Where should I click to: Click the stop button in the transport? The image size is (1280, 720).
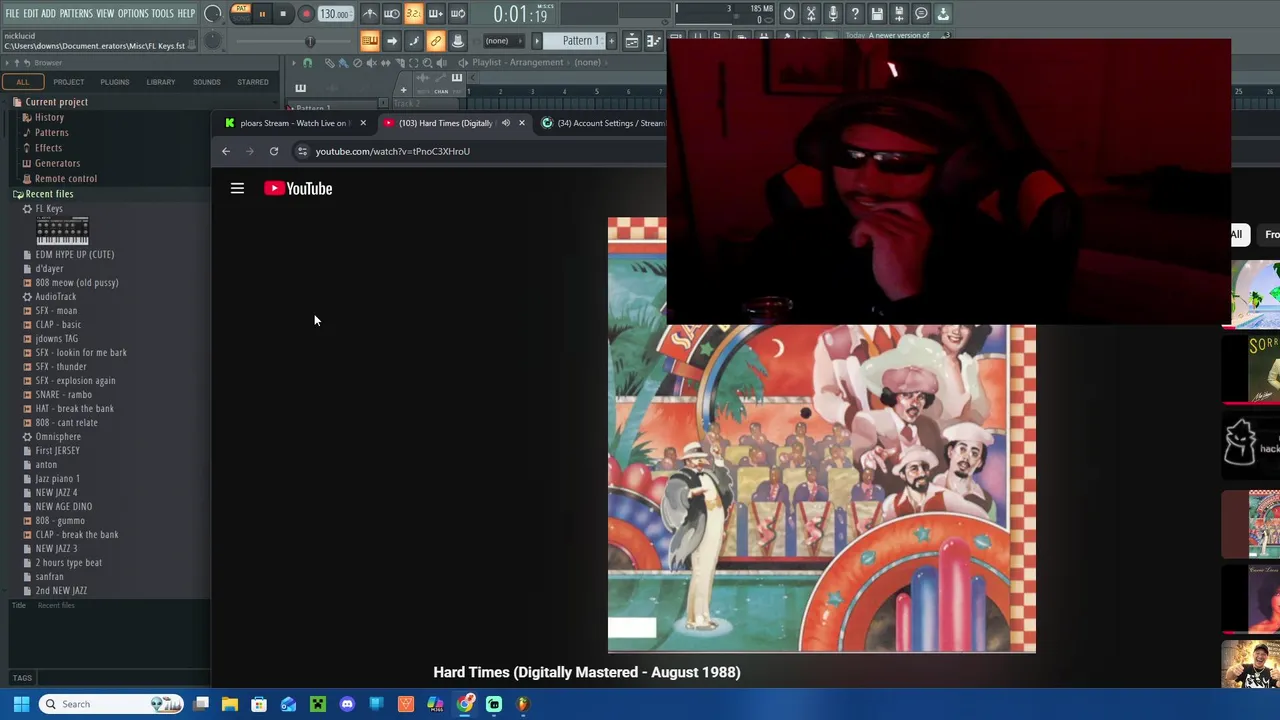(x=283, y=14)
